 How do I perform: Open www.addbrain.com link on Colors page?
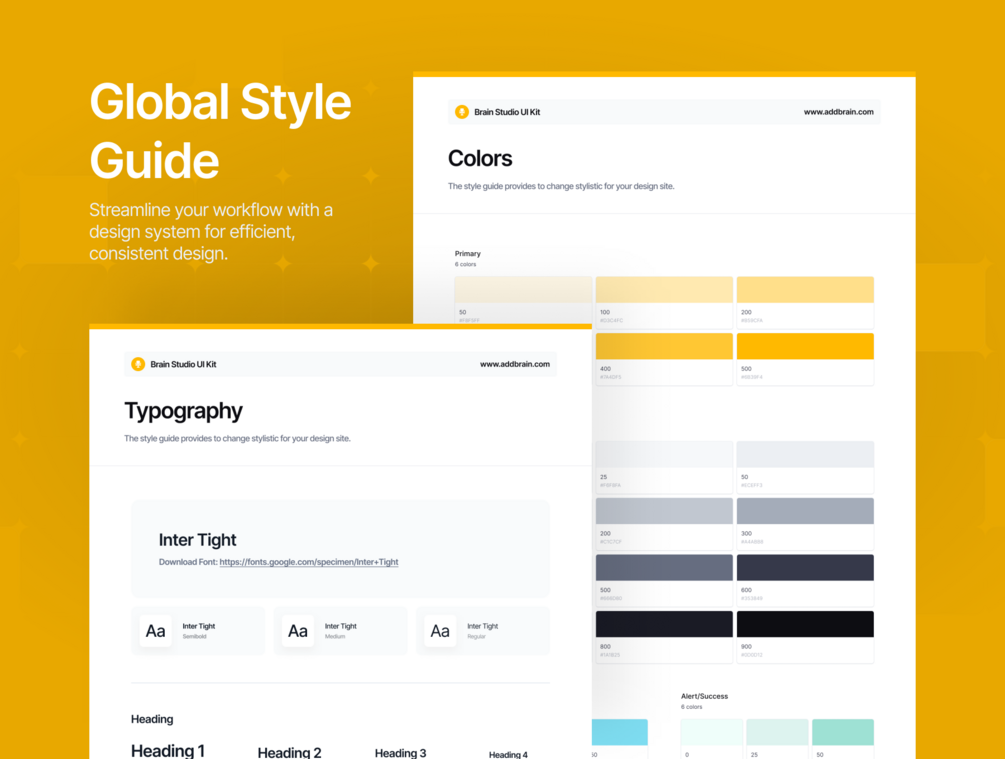[838, 112]
